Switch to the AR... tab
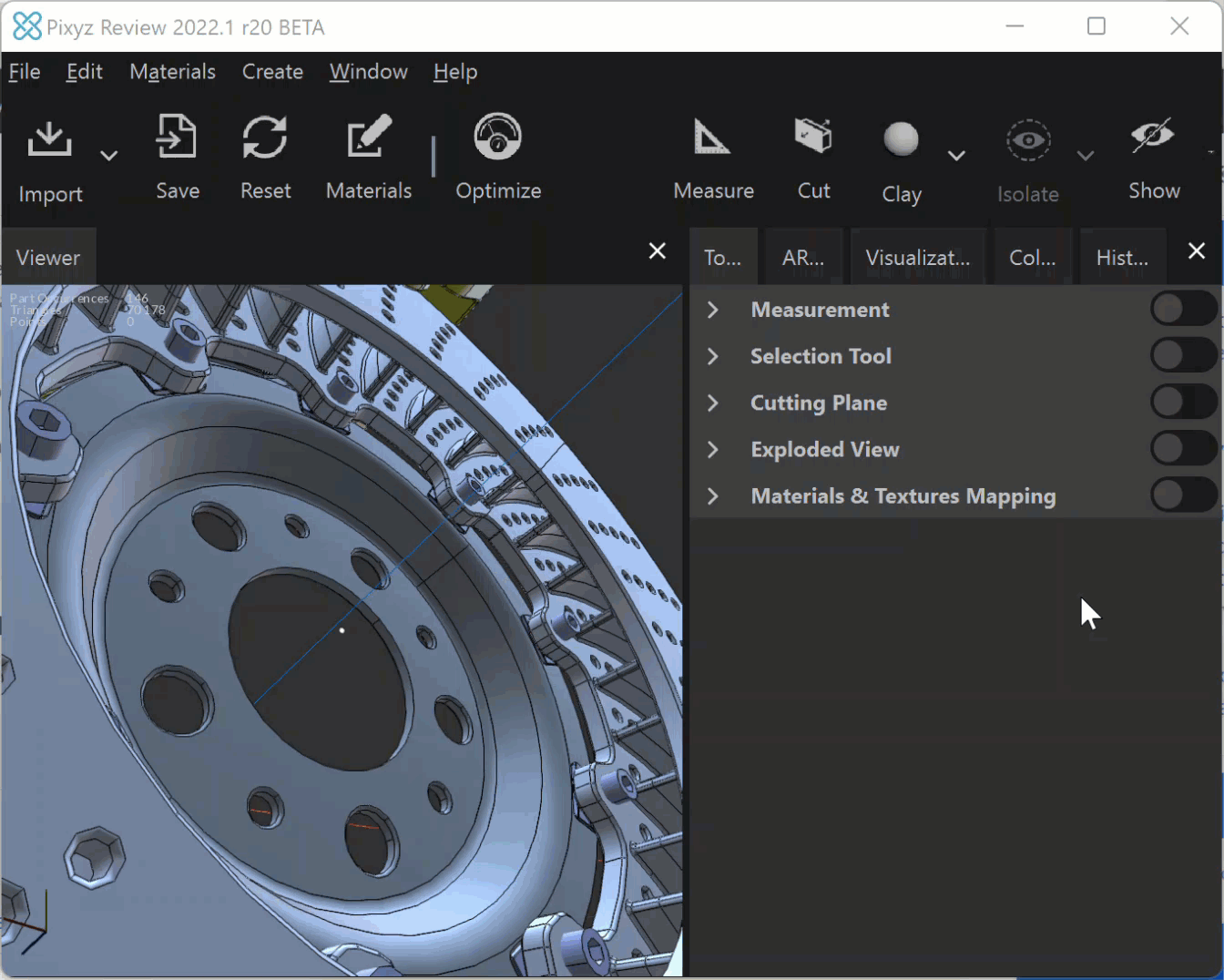 tap(803, 257)
